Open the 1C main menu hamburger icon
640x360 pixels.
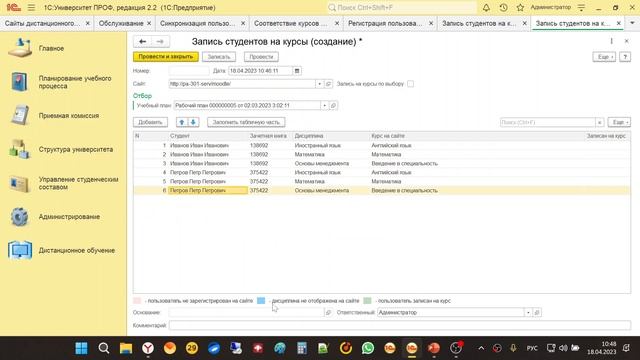click(31, 7)
